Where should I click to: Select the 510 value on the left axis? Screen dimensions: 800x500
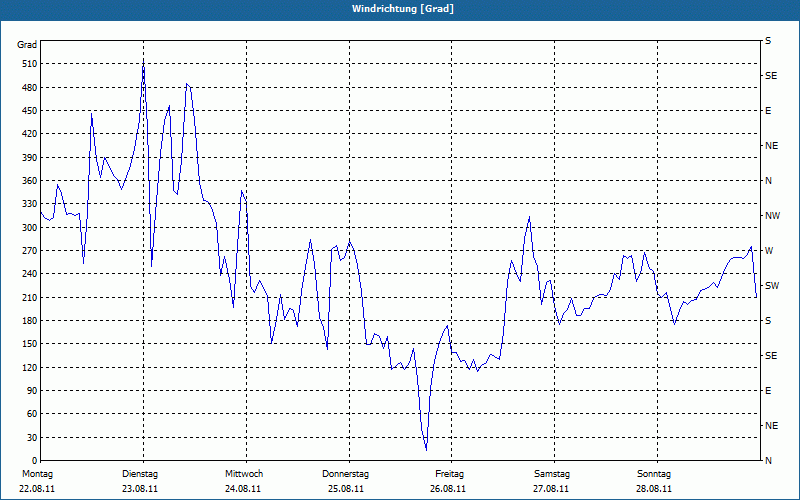[30, 64]
